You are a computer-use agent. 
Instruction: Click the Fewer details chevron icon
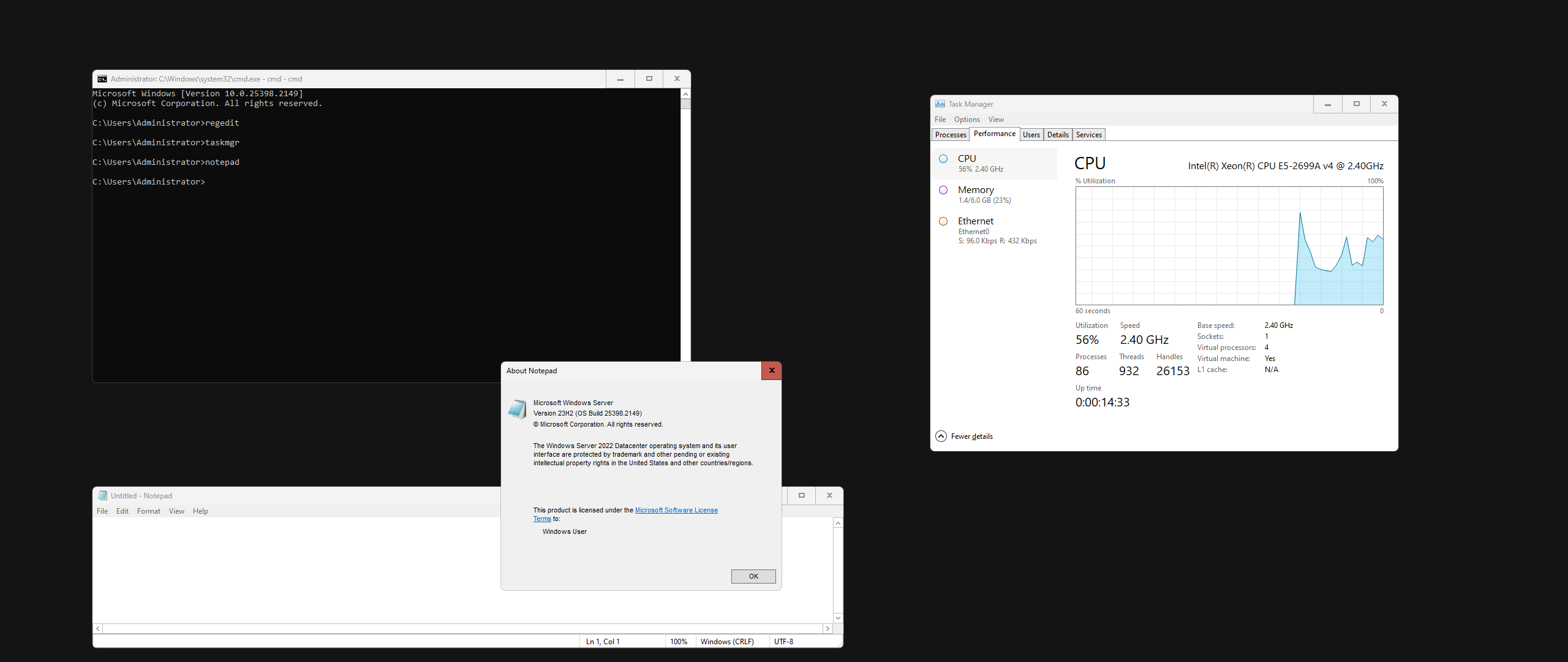tap(941, 436)
